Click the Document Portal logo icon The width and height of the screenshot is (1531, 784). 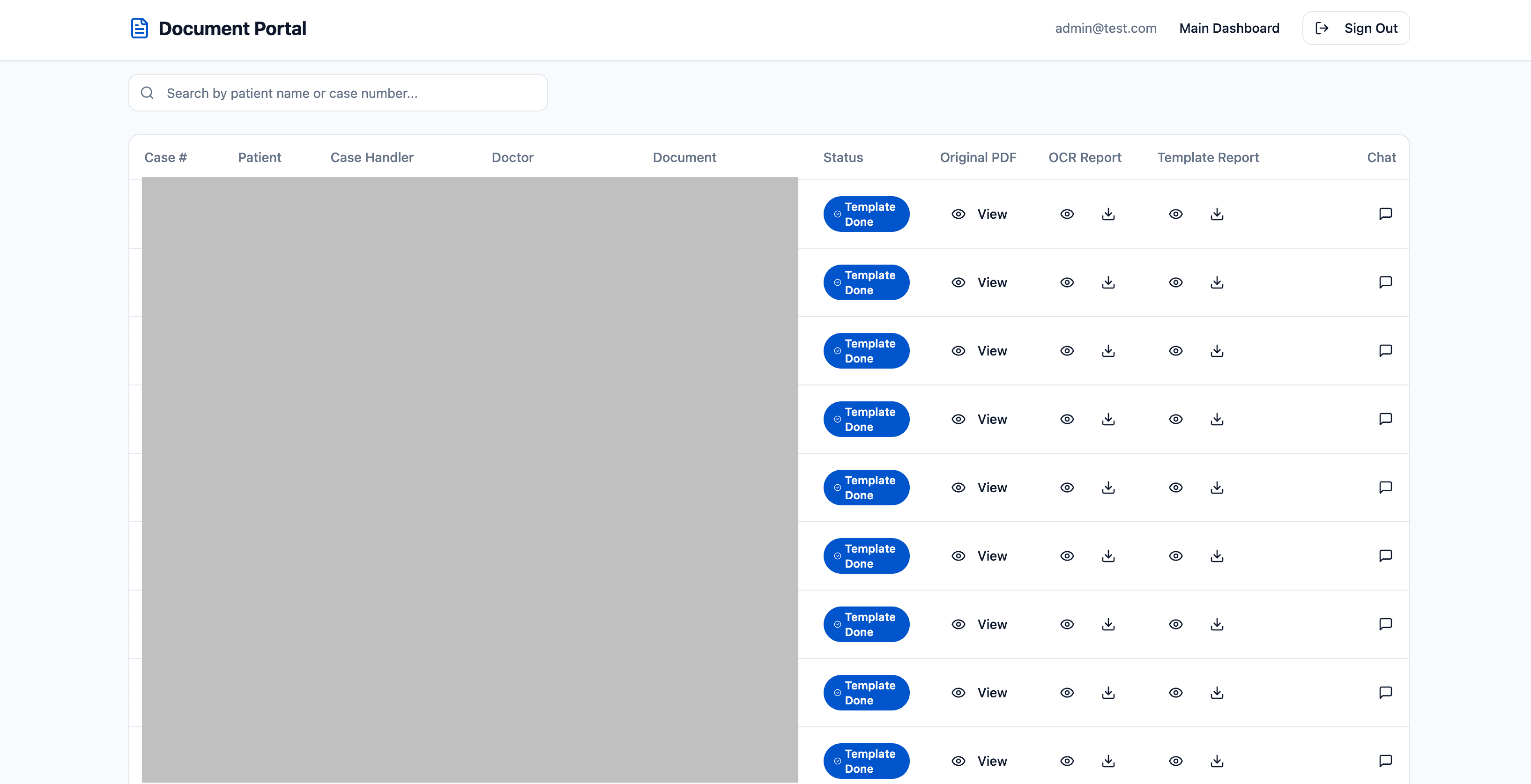point(139,28)
